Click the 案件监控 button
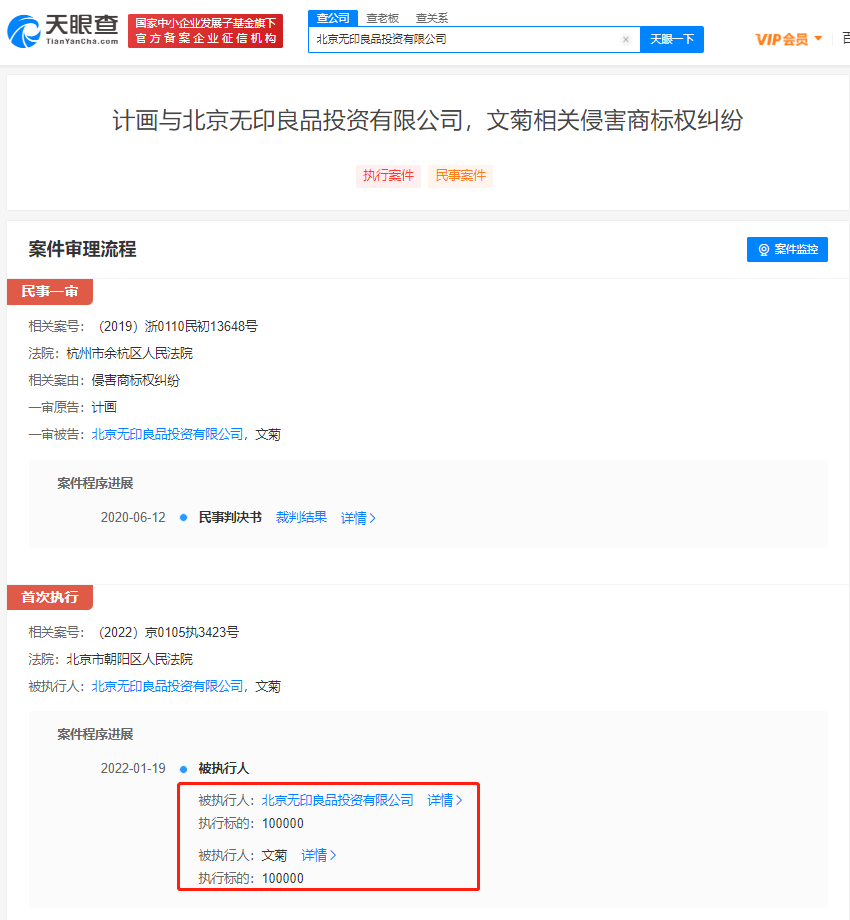Viewport: 850px width, 920px height. click(x=787, y=249)
